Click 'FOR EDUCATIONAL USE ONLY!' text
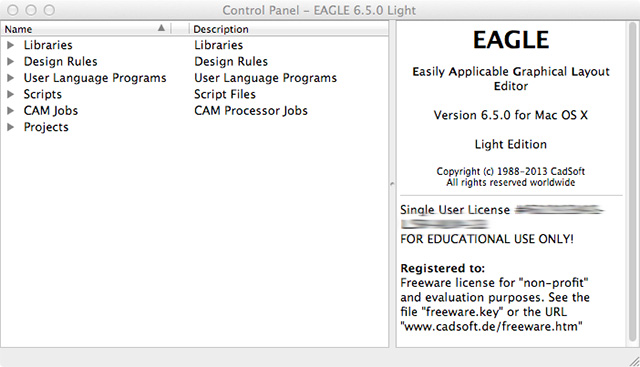 coord(487,239)
